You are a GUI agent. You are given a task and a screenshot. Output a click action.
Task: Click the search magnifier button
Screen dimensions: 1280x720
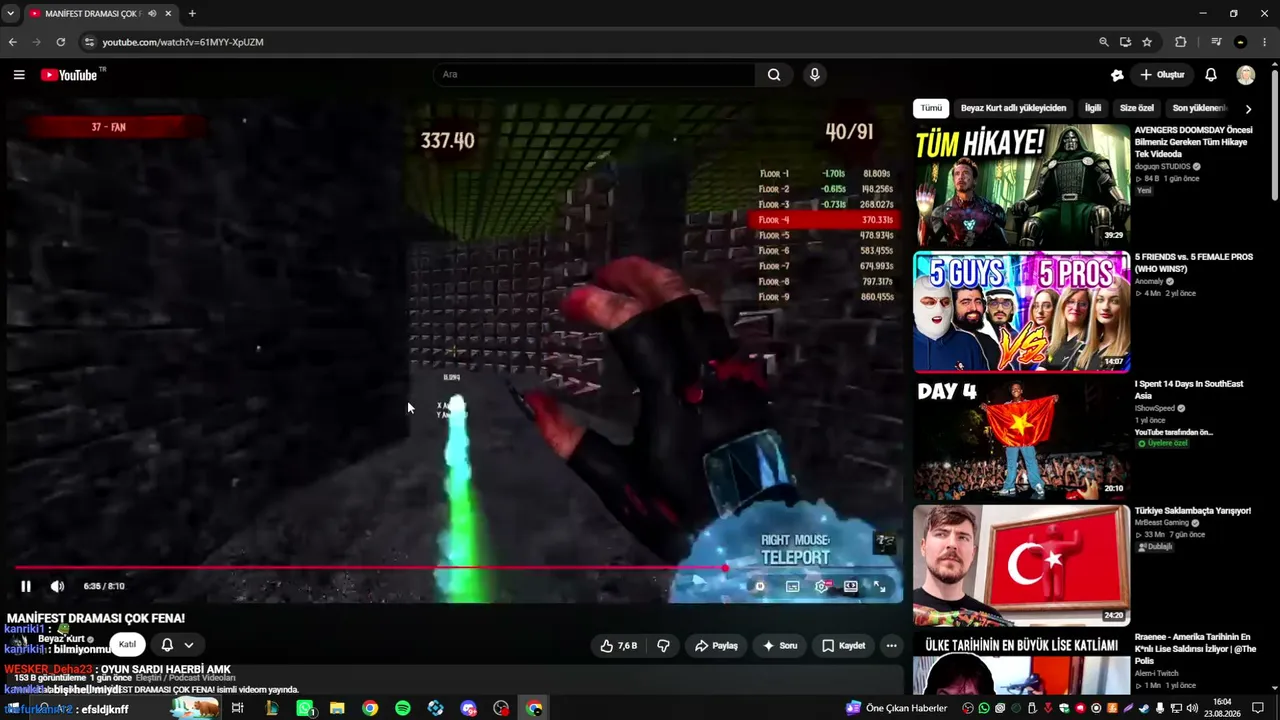click(x=774, y=75)
